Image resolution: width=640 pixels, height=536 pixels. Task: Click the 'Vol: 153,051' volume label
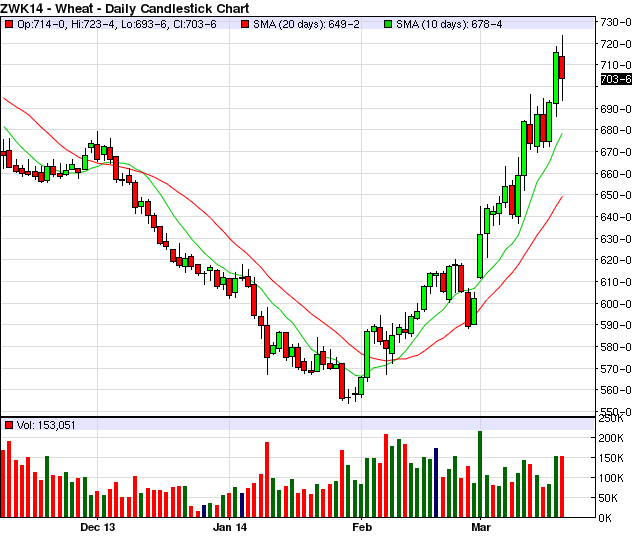tap(46, 425)
